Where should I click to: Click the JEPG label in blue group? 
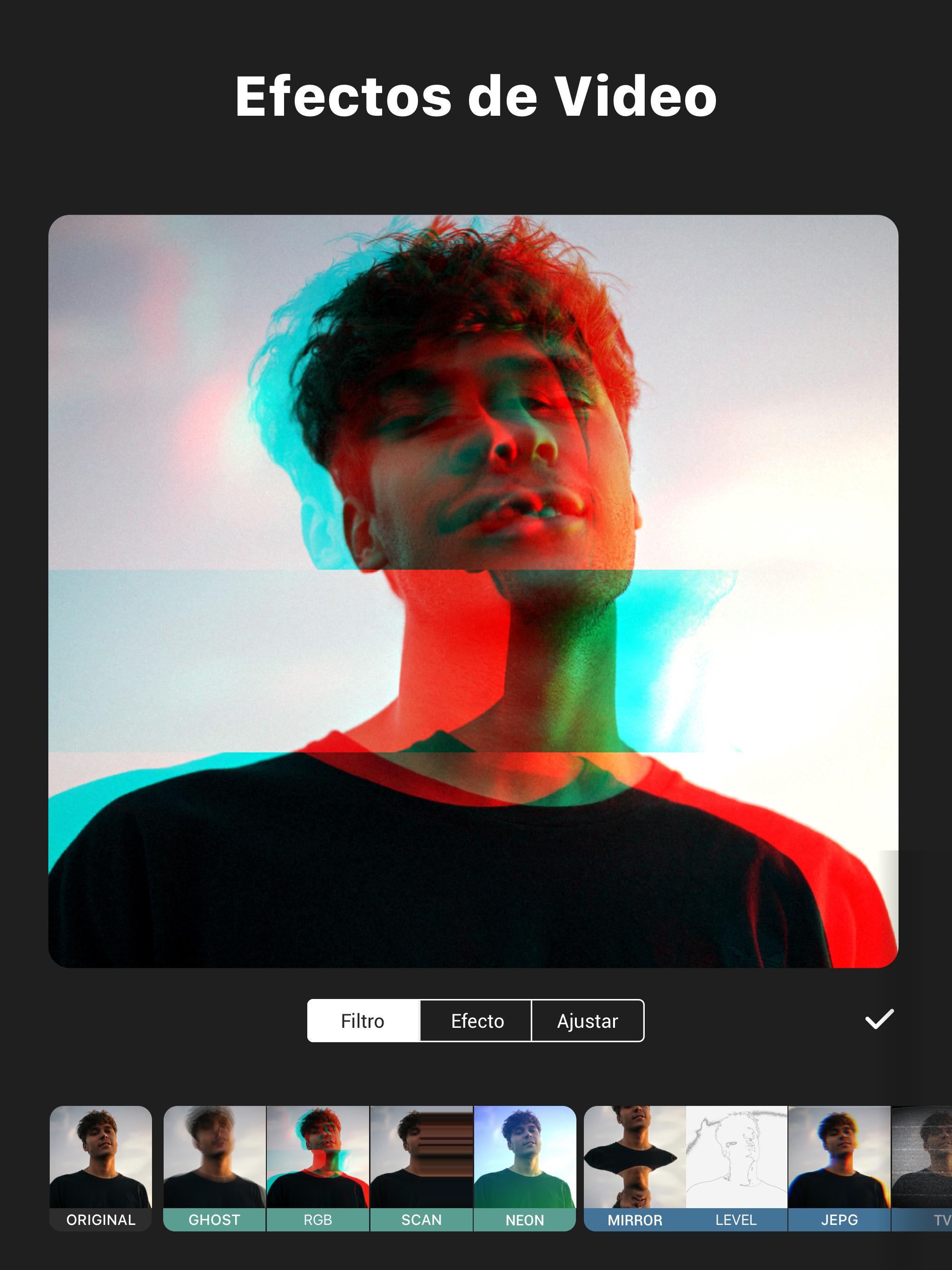coord(840,1220)
